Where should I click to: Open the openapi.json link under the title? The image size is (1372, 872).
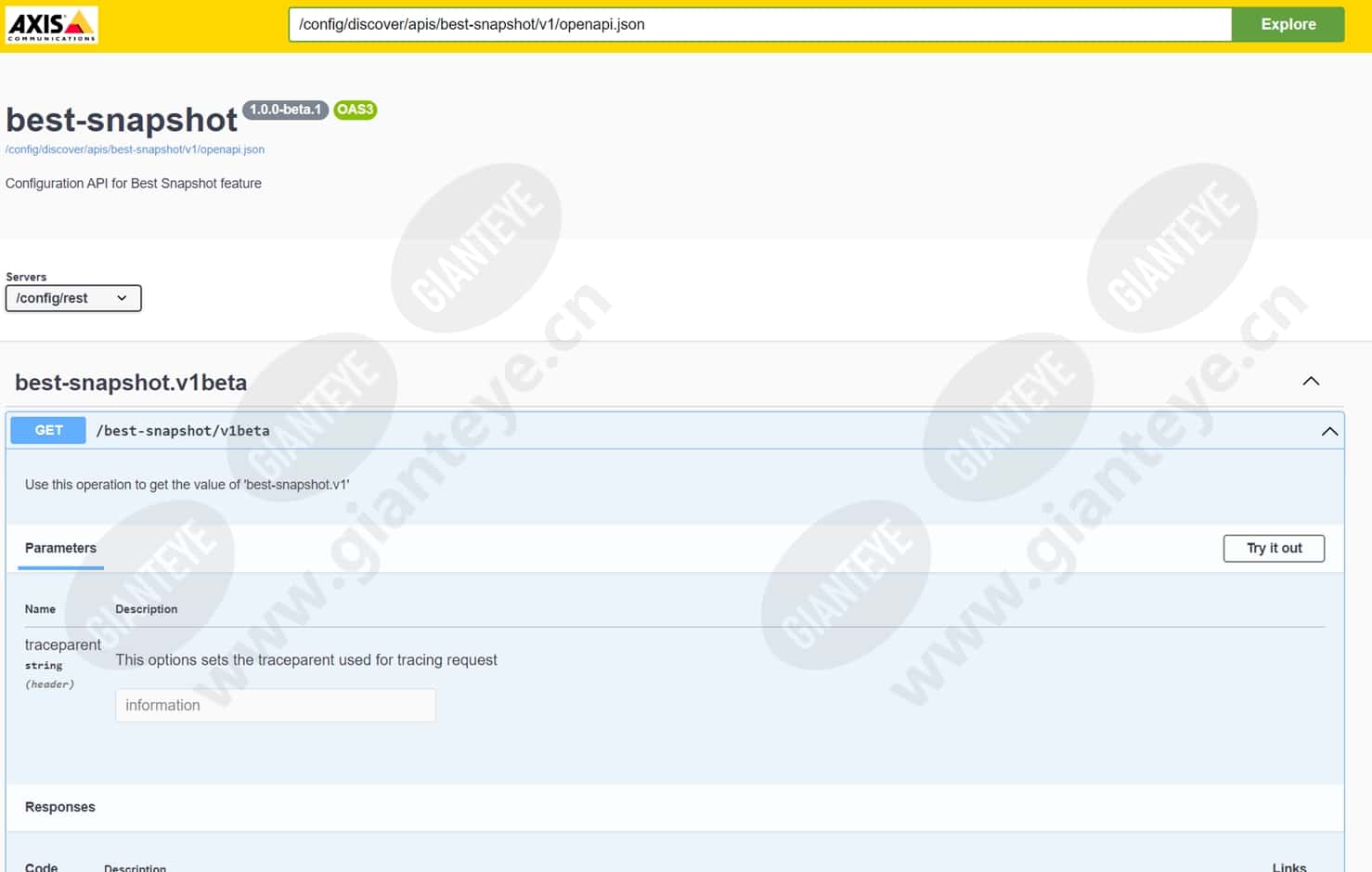(135, 150)
